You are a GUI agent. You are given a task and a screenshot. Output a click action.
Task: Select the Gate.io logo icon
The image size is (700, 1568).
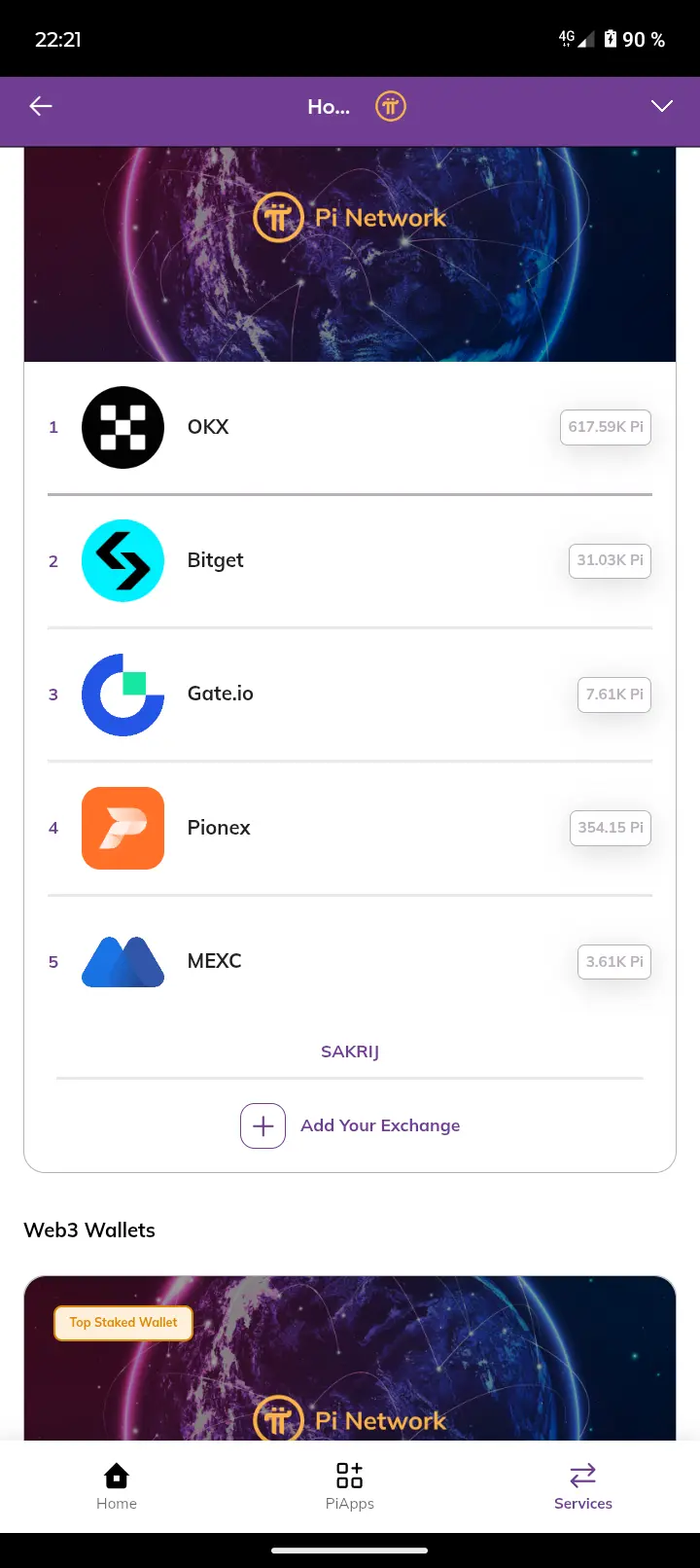122,695
